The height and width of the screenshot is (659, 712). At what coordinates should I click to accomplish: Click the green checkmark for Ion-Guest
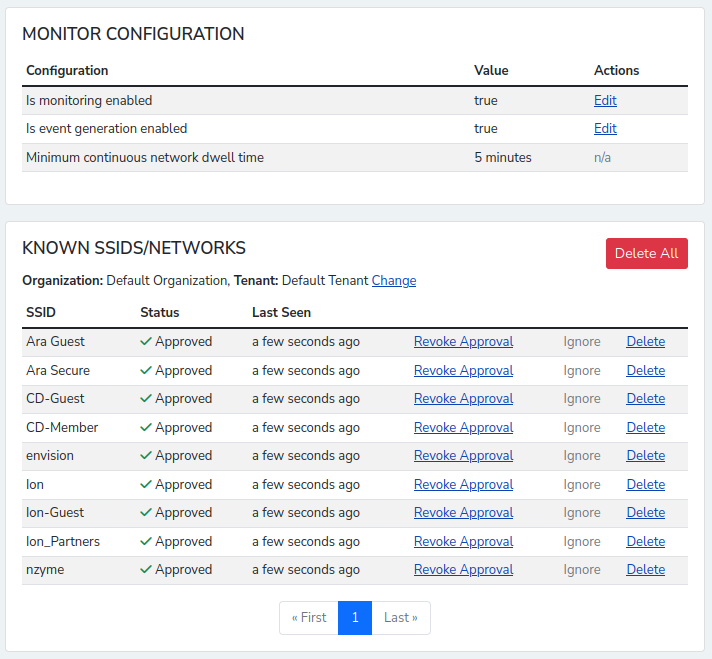point(146,513)
